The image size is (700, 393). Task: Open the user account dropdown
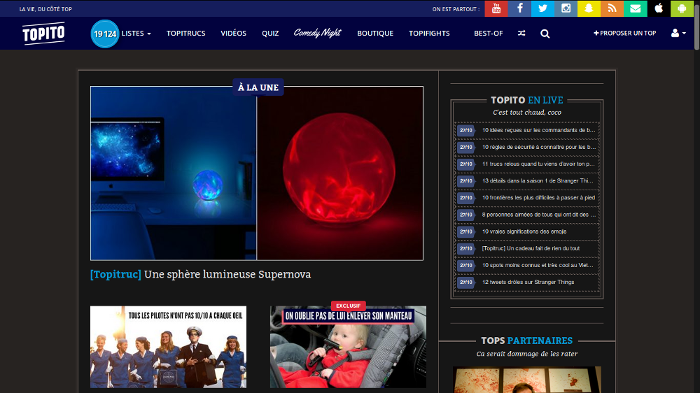678,33
